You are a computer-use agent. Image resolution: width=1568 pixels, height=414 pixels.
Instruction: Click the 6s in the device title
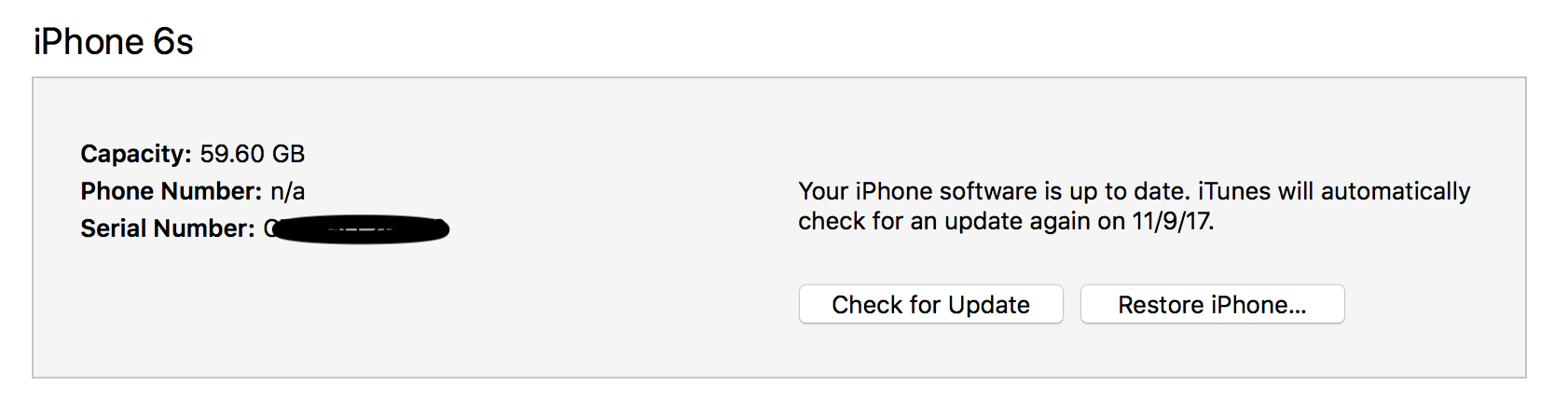pos(173,42)
